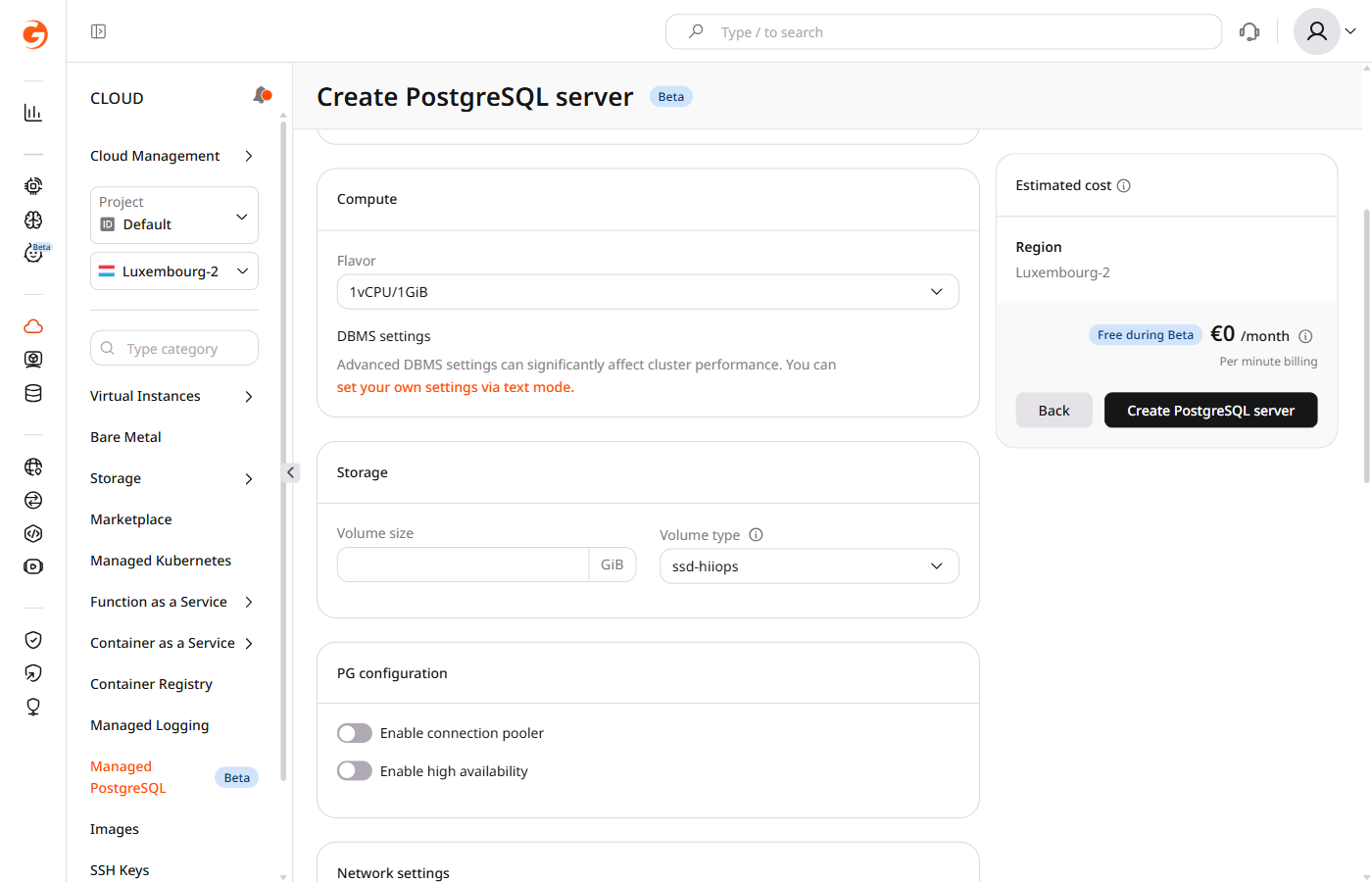The image size is (1372, 882).
Task: Click the magnifier icon in top search
Action: tap(696, 31)
